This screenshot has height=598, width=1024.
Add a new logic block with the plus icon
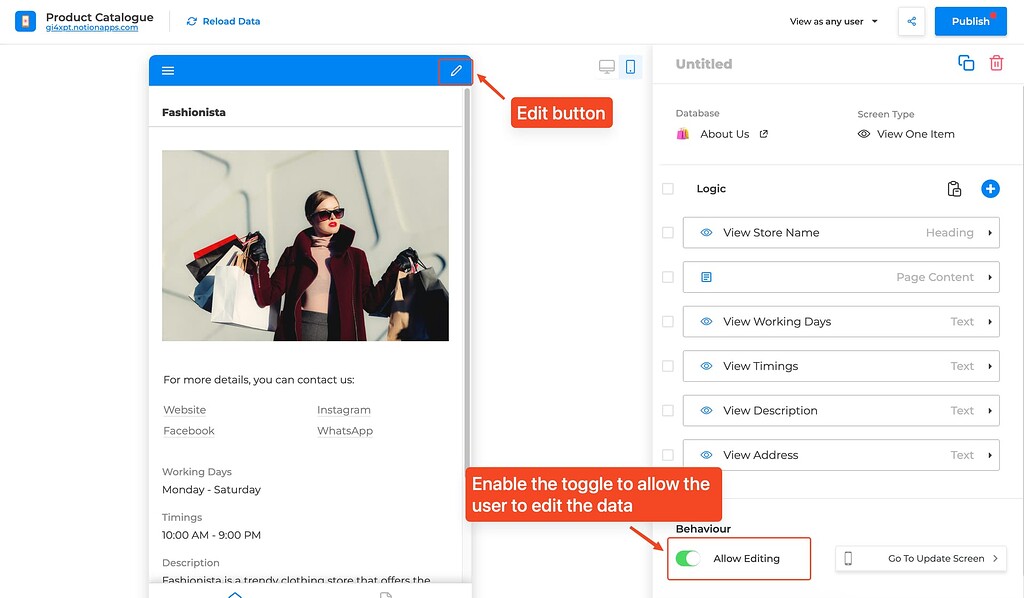(990, 188)
